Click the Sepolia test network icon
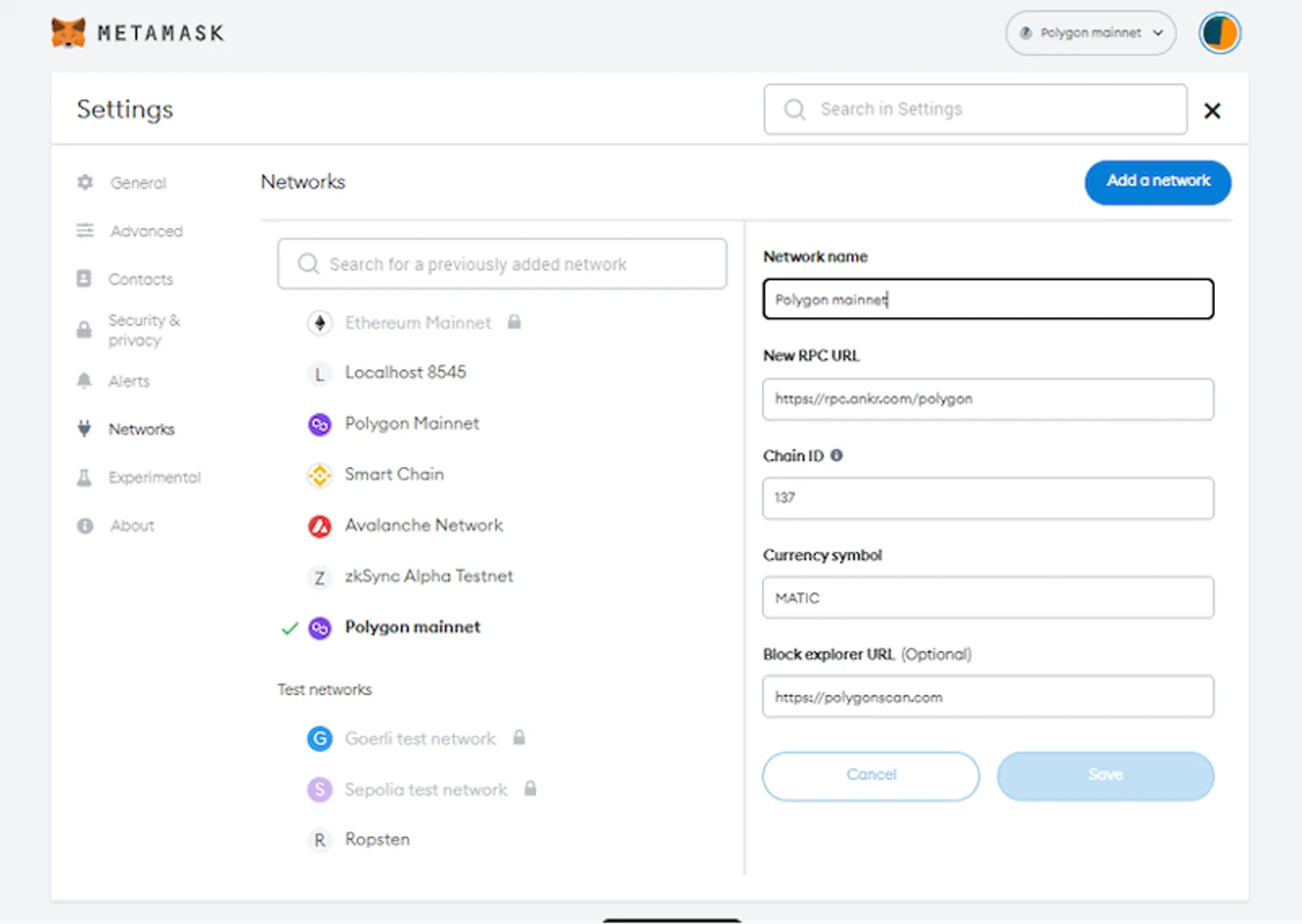 click(x=320, y=790)
